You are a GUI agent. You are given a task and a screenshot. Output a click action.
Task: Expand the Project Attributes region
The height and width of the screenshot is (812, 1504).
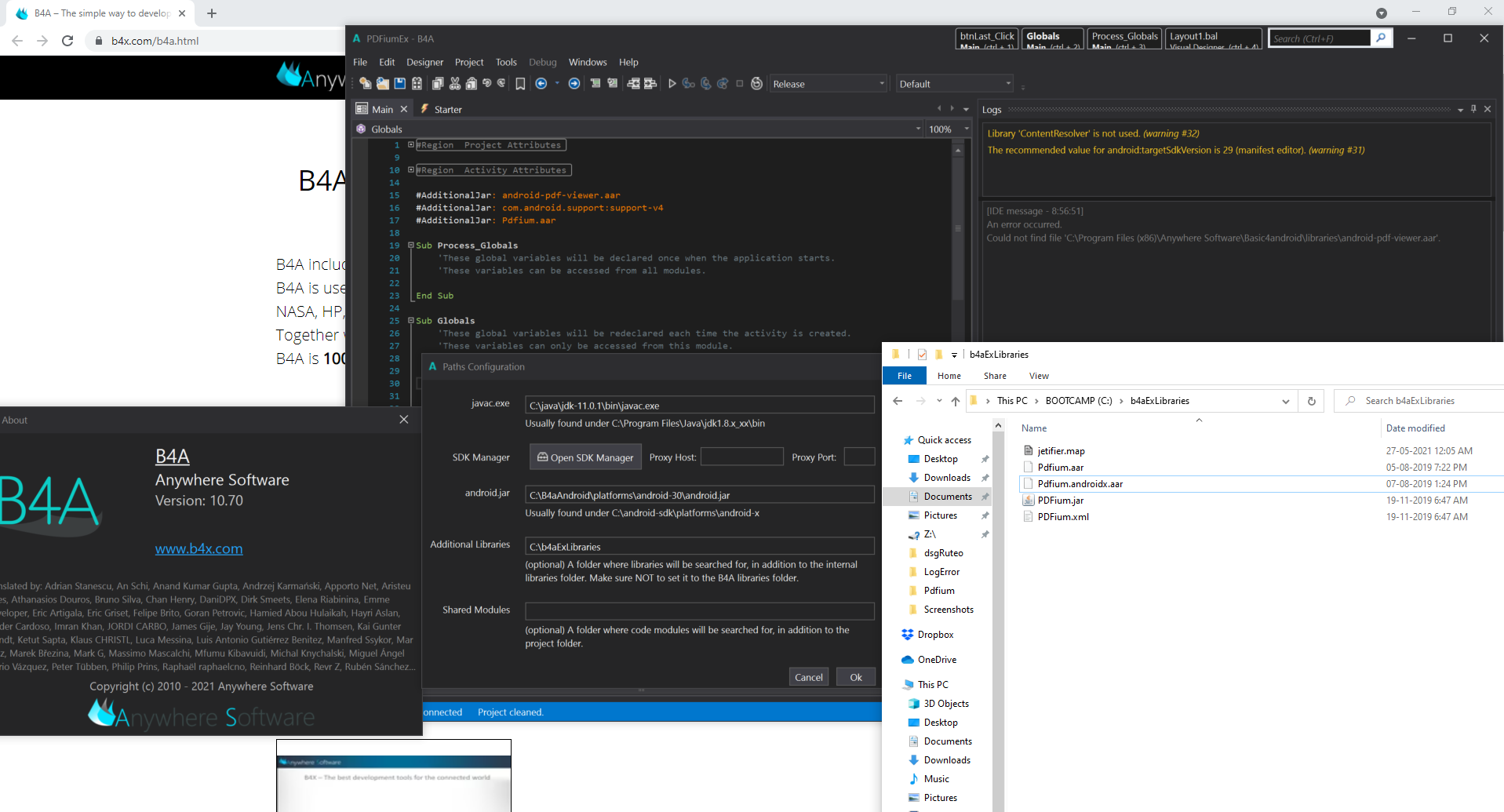pos(410,144)
